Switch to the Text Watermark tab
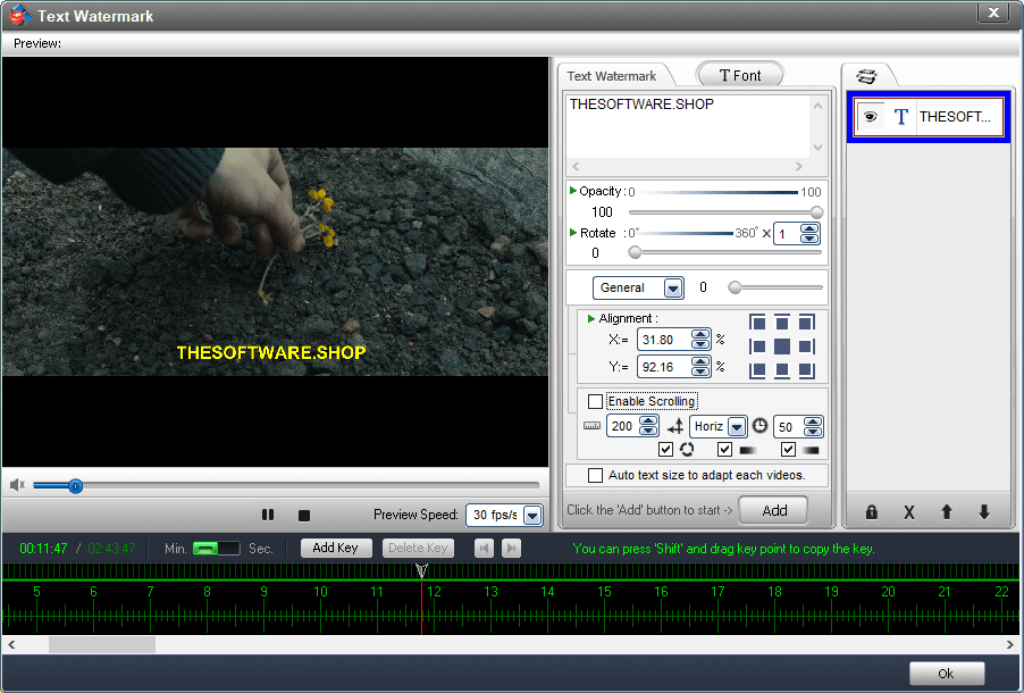 tap(611, 76)
